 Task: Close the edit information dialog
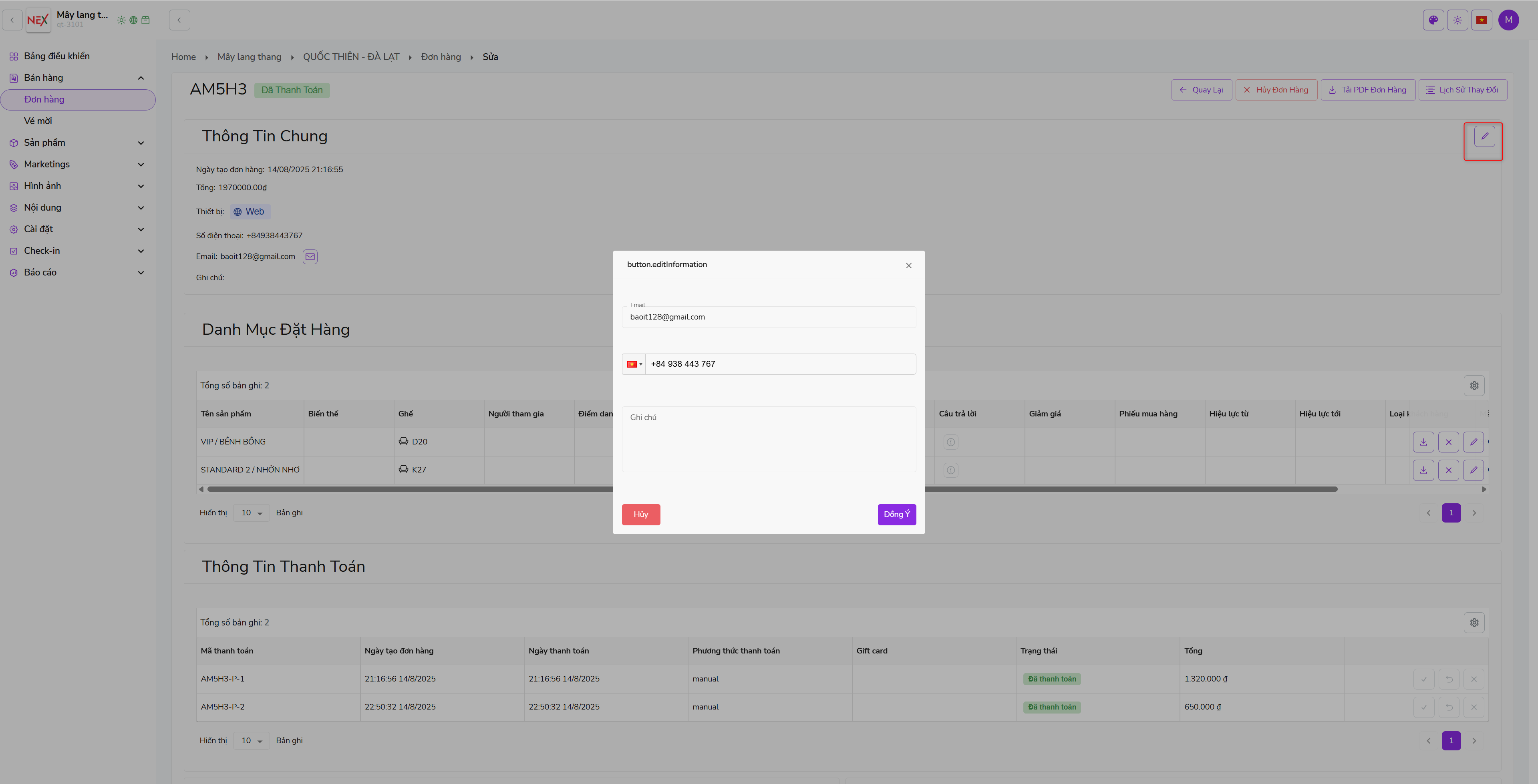[908, 266]
